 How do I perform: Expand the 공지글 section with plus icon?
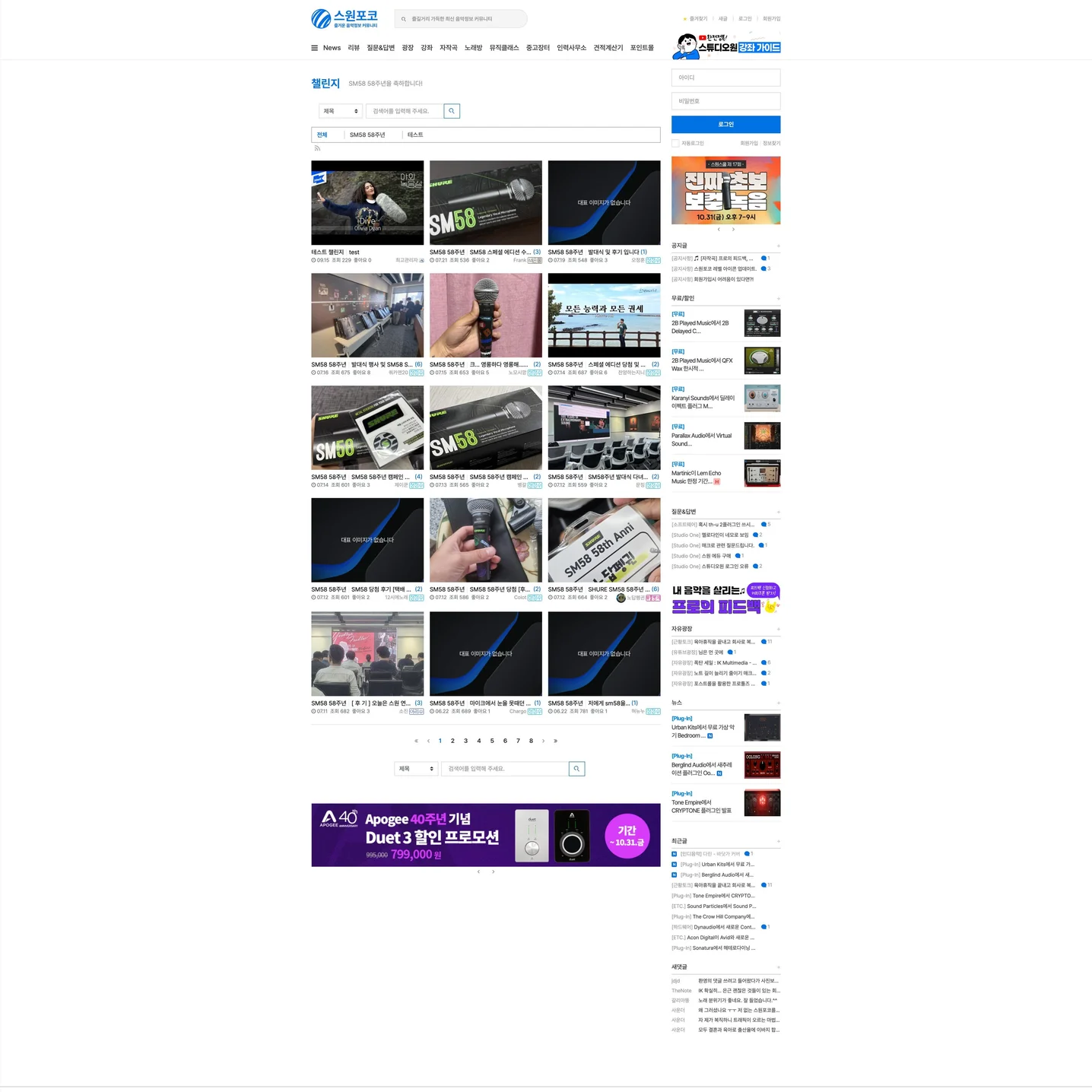778,246
